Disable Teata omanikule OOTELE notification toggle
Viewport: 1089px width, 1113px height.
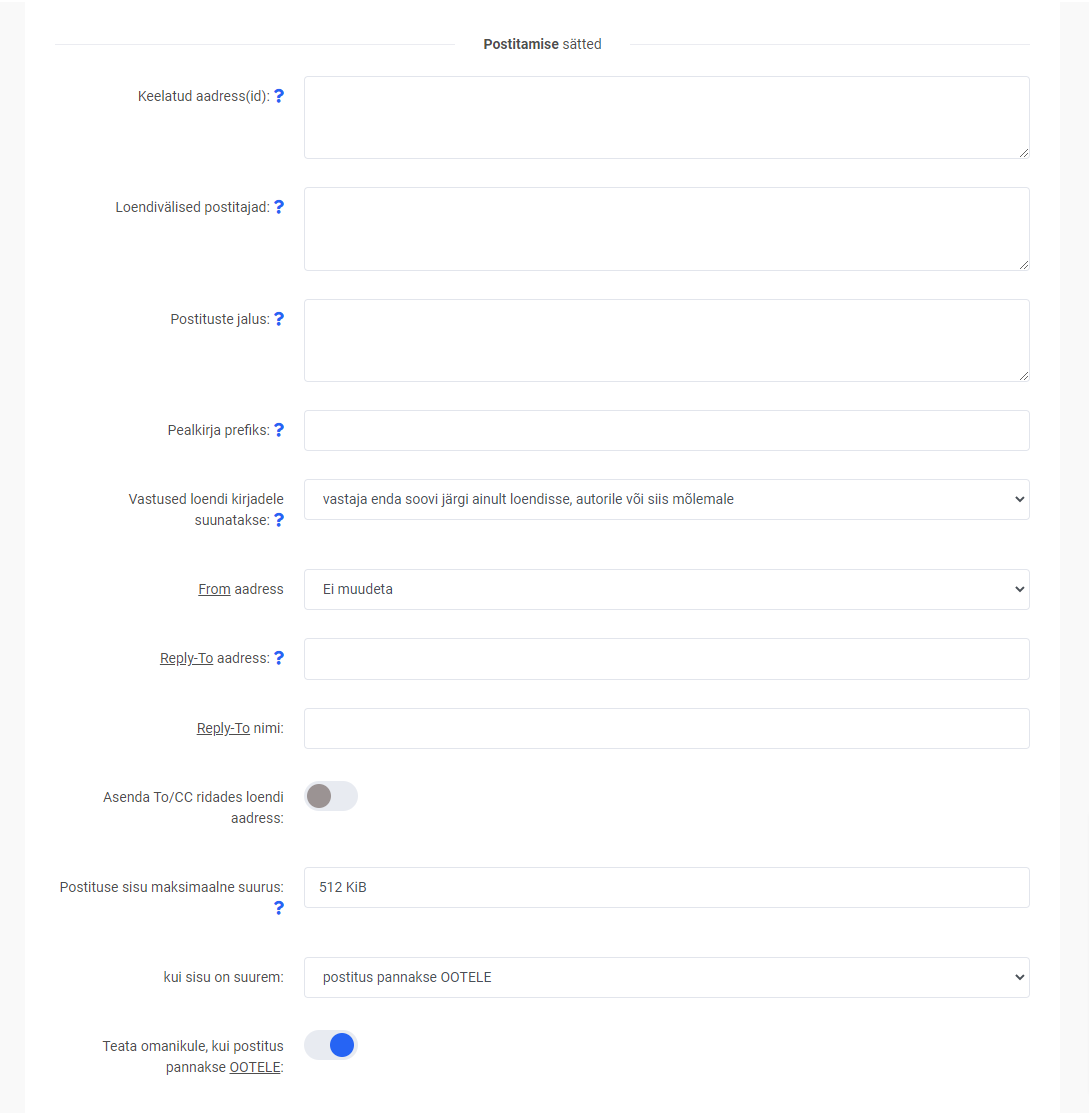[x=330, y=1045]
